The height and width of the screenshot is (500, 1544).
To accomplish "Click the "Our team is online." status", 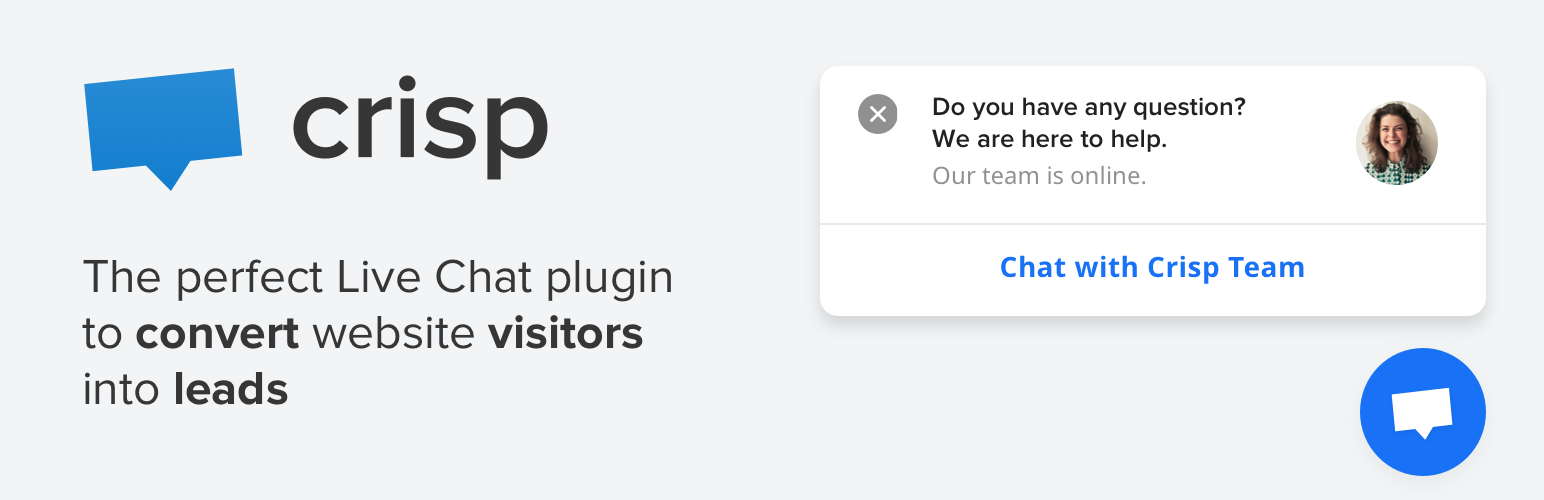I will tap(1039, 176).
